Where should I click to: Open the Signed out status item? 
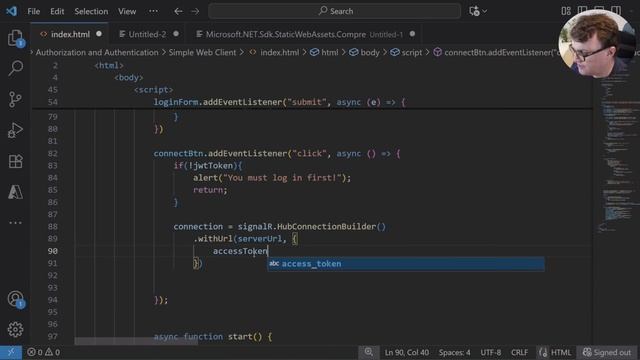point(607,352)
